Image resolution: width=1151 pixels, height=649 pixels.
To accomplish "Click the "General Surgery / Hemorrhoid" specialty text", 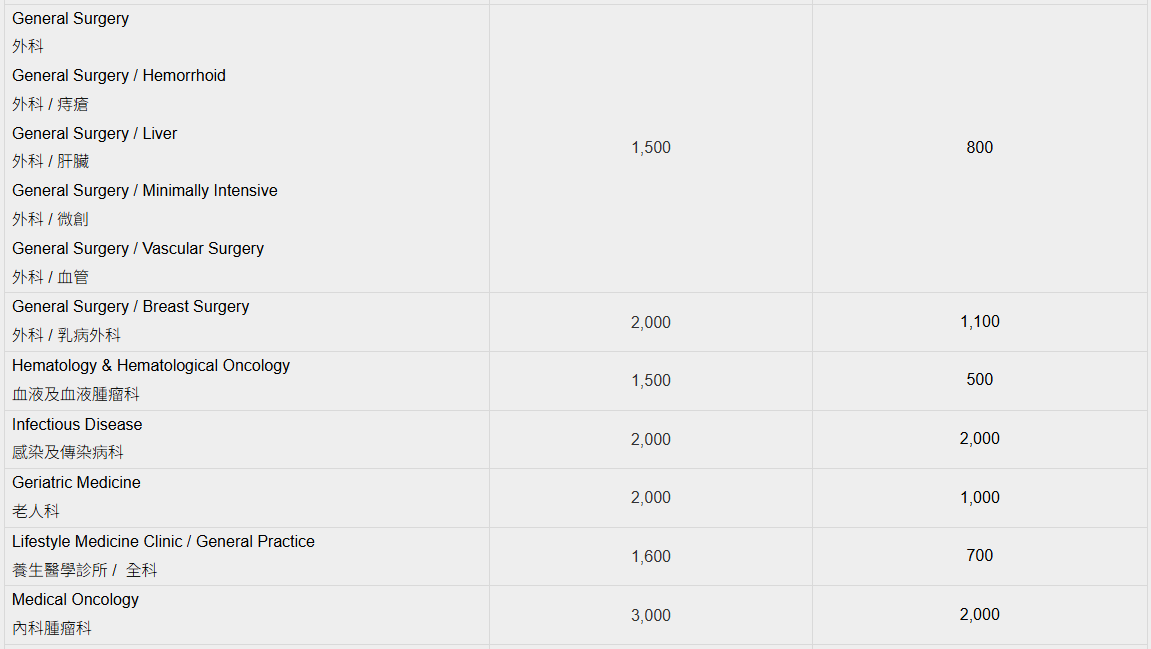I will (119, 76).
